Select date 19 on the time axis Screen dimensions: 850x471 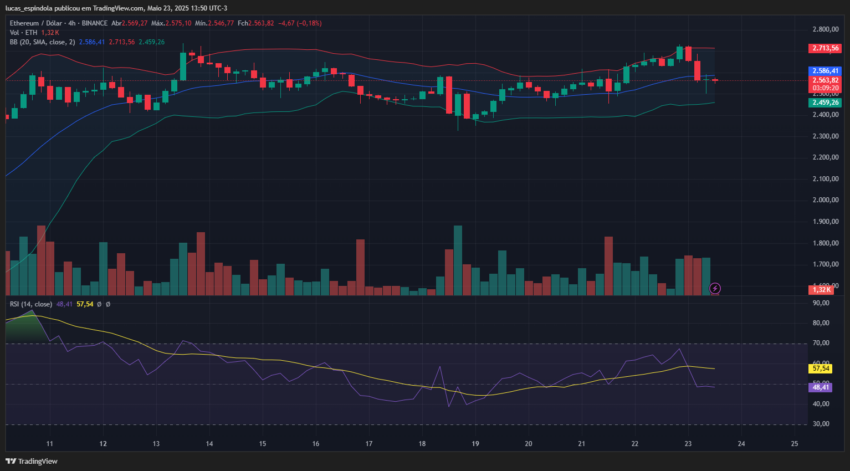coord(475,443)
